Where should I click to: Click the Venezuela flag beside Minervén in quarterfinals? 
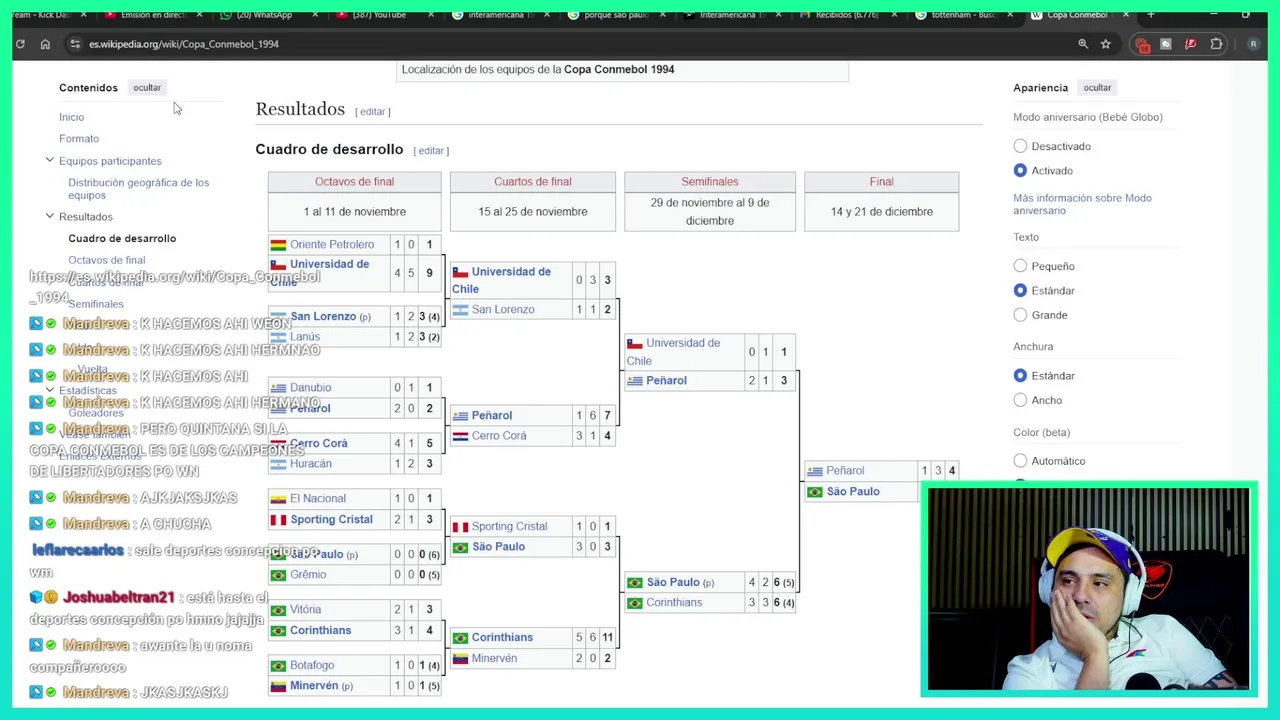(x=460, y=659)
